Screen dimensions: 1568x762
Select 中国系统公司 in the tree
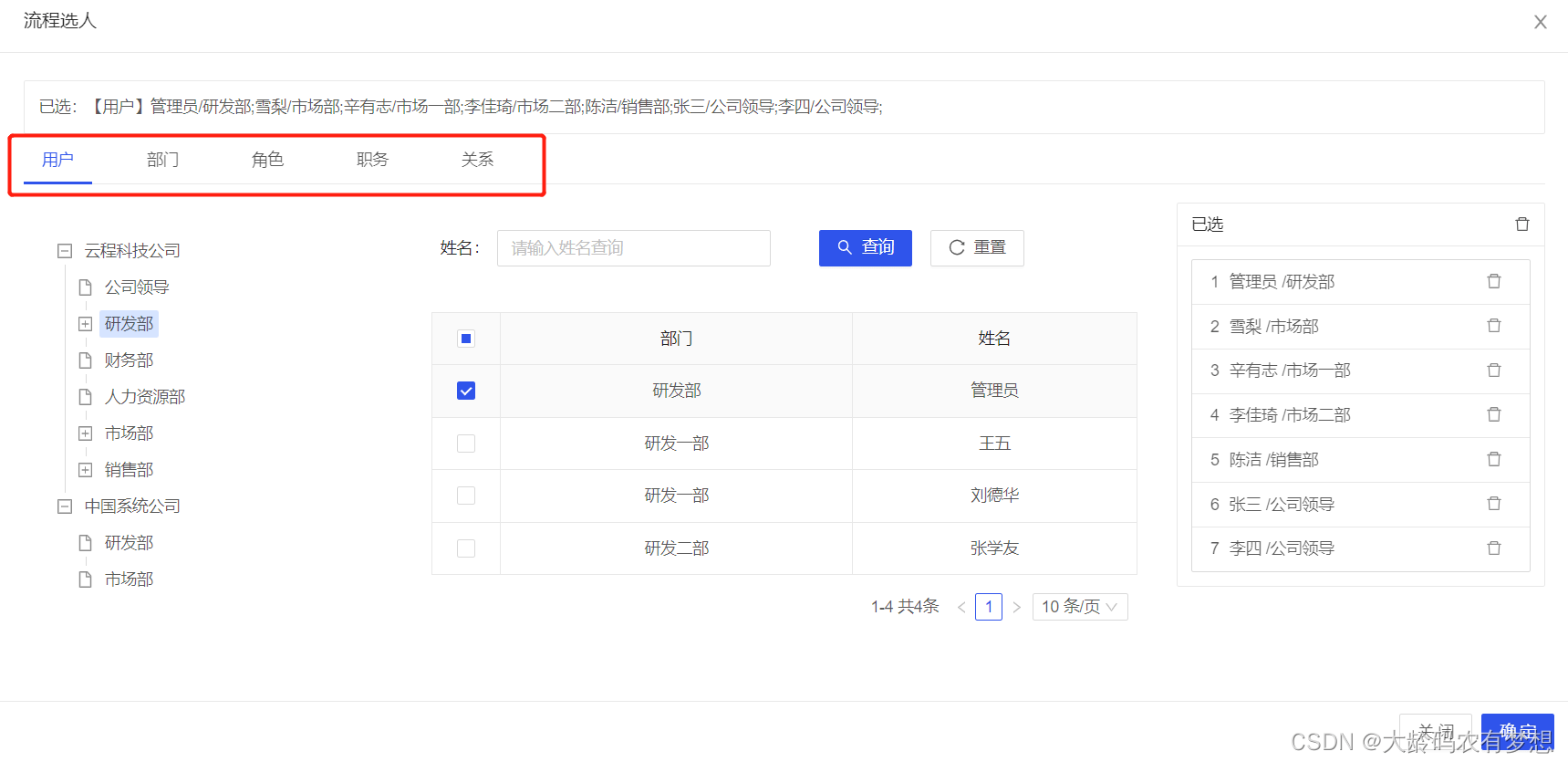(132, 506)
